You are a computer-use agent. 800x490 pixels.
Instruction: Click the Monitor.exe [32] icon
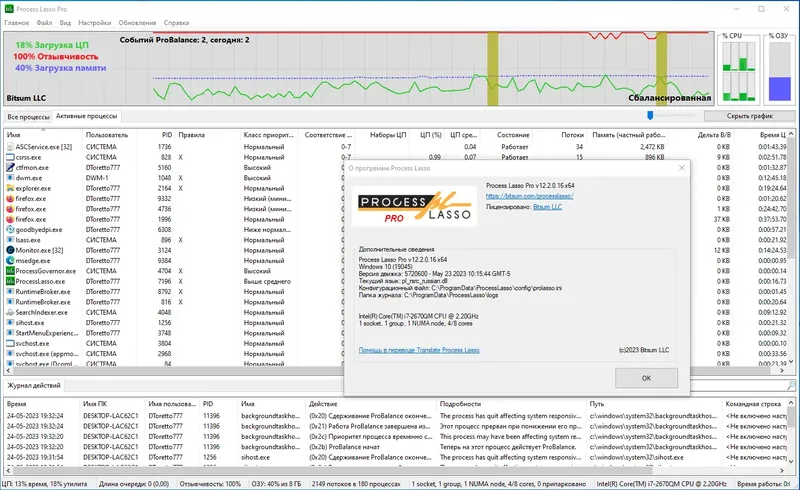point(10,250)
